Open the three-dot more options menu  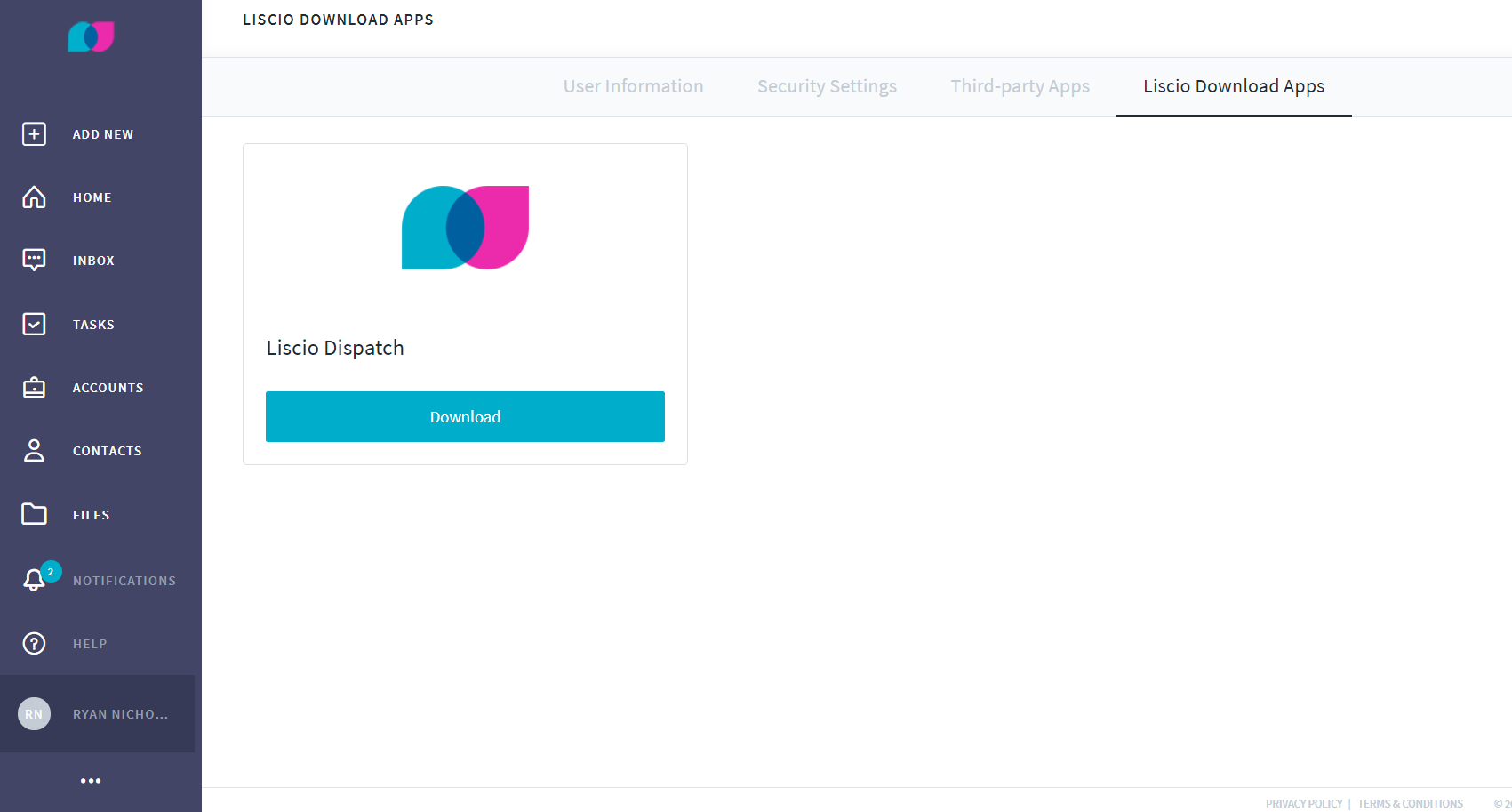91,781
